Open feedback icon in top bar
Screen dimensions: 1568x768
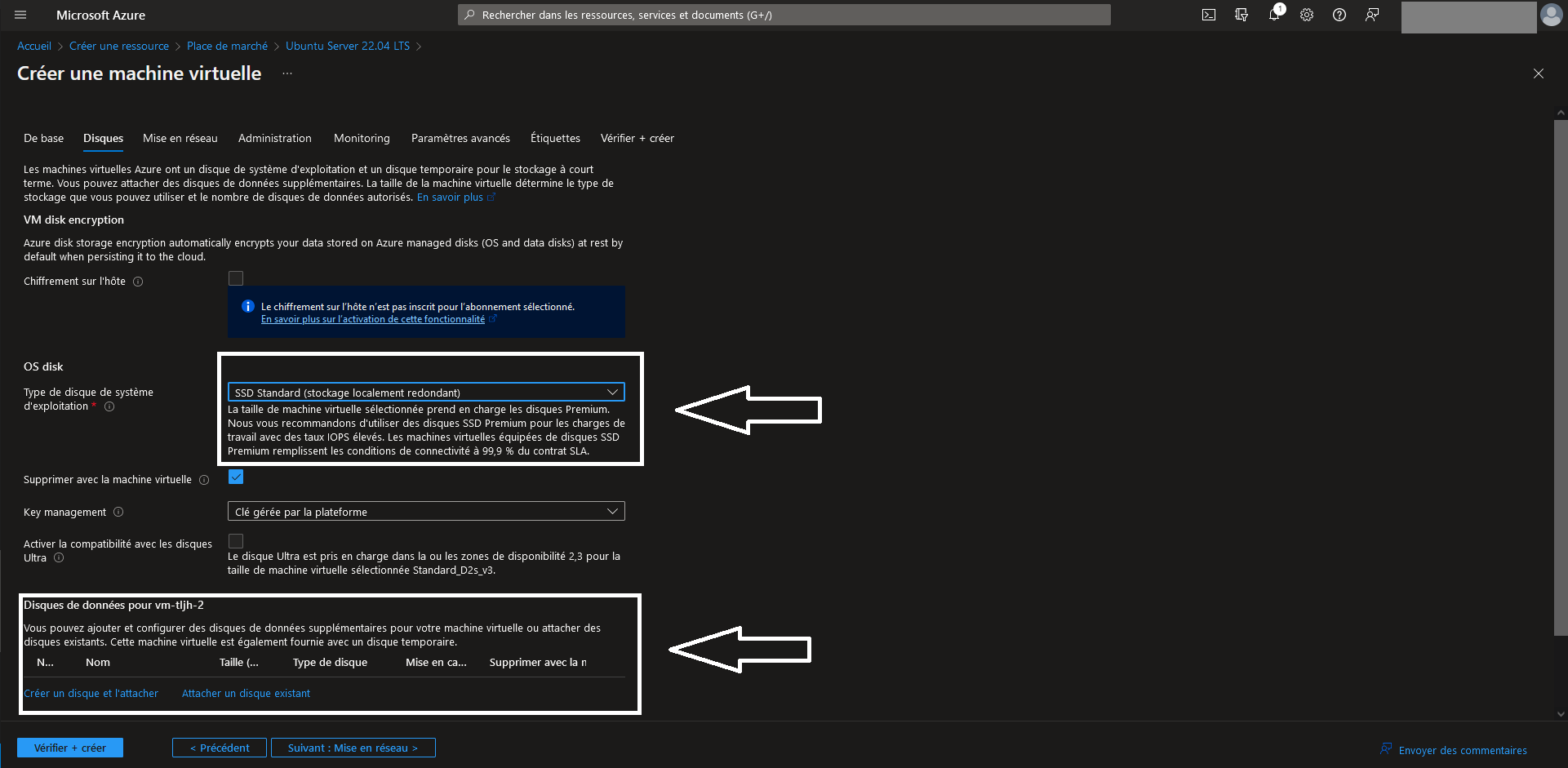click(x=1372, y=15)
